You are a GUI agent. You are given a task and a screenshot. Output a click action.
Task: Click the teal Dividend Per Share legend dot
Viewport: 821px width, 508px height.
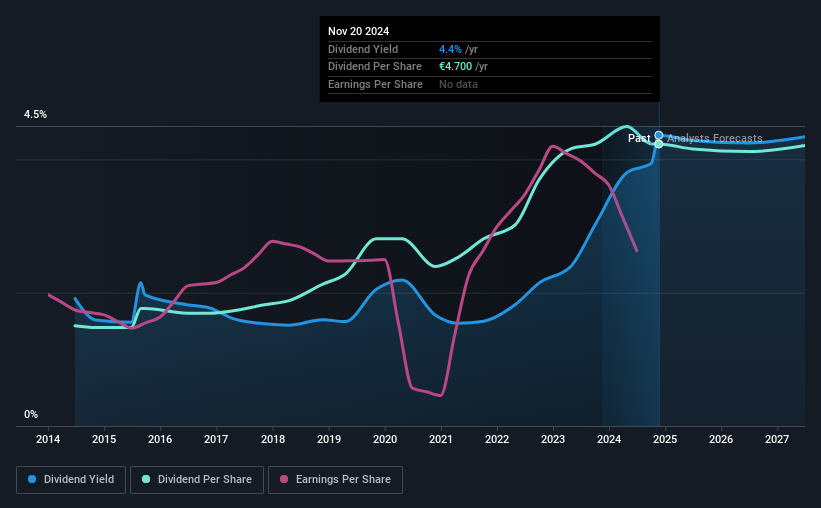(x=146, y=479)
